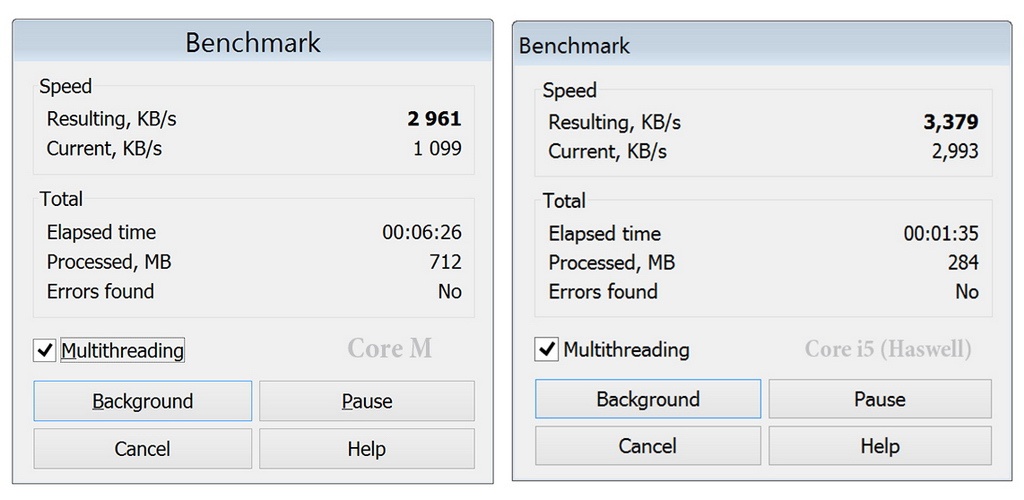
Task: Click the elapsed time 00:06:26
Action: tap(421, 233)
